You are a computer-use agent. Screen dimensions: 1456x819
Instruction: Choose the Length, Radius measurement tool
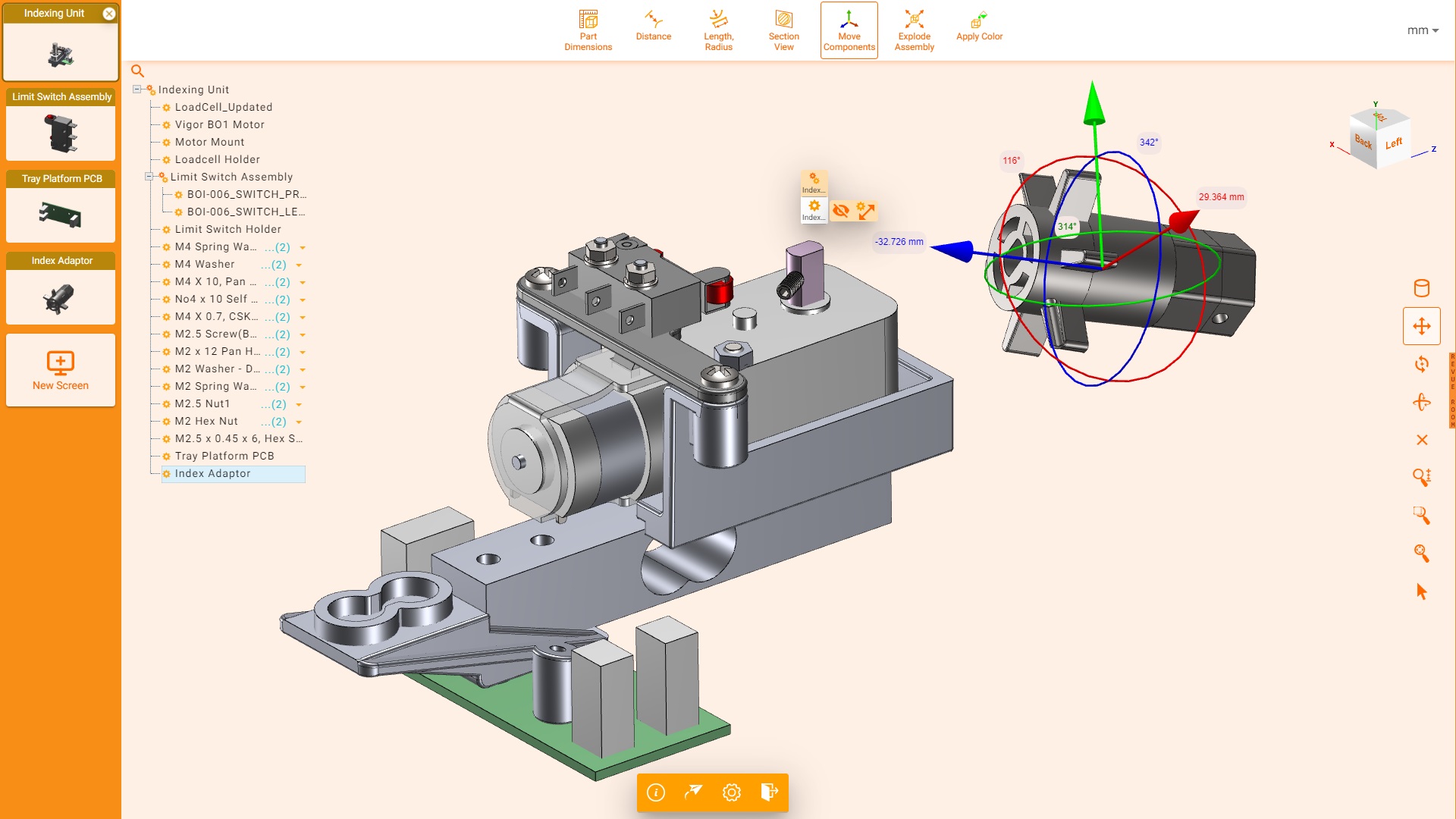(718, 30)
